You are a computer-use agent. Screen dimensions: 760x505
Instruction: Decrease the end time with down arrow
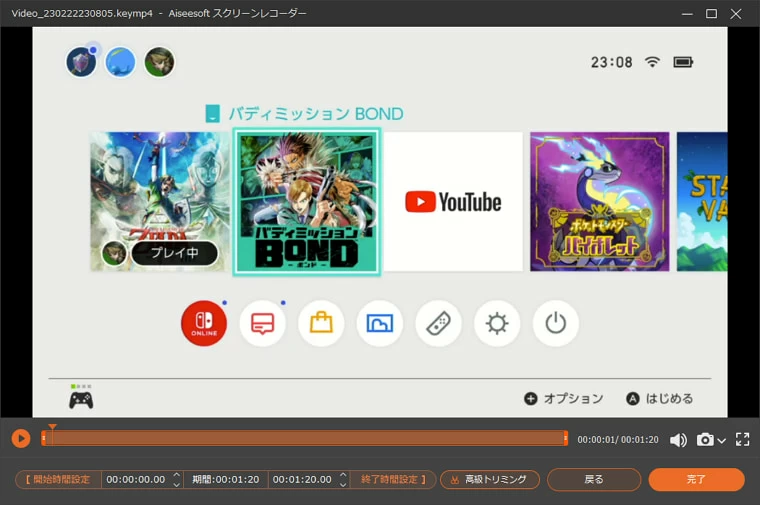(x=343, y=484)
